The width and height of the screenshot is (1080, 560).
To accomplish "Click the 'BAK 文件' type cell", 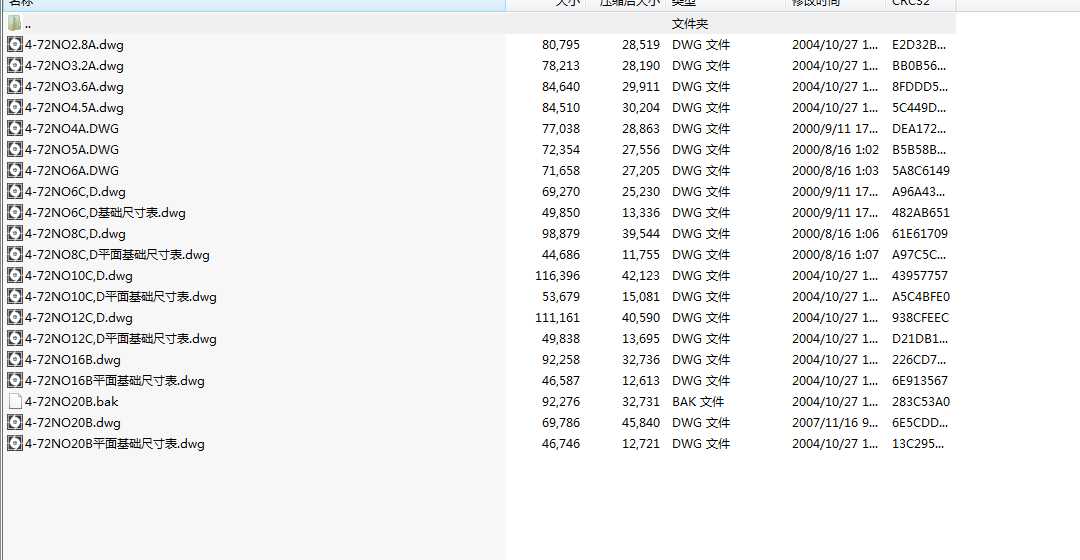I will point(698,402).
